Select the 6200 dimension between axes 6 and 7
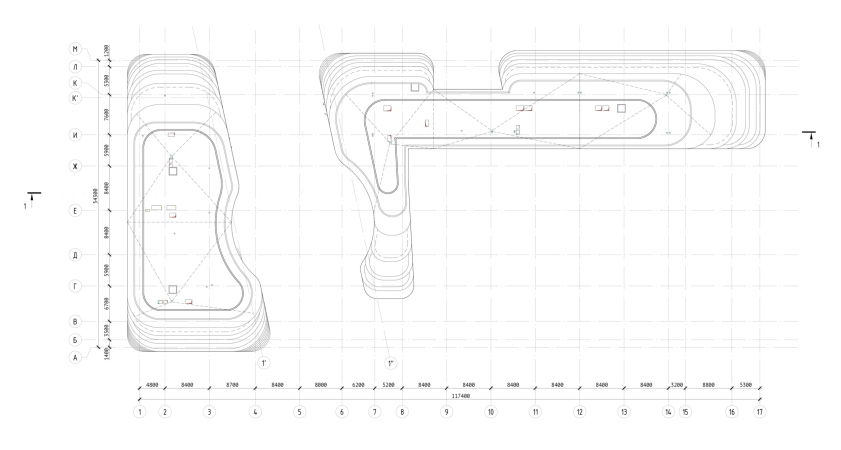The image size is (841, 450). click(x=358, y=383)
